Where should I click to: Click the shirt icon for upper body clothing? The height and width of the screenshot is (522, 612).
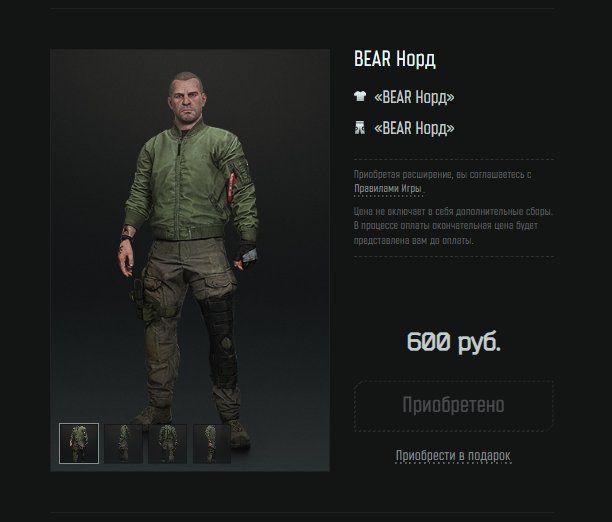coord(360,96)
